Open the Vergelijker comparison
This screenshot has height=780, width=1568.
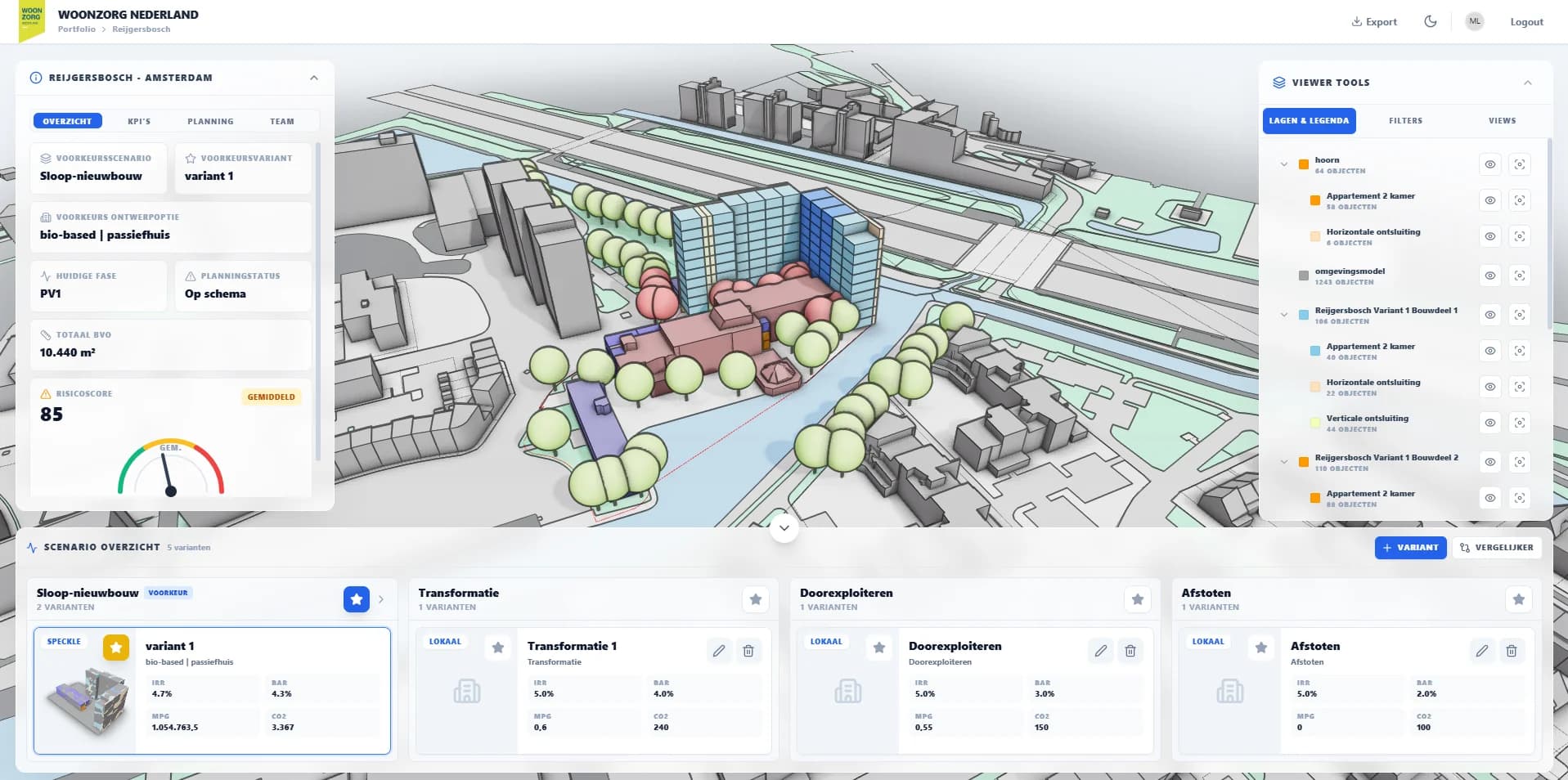tap(1497, 548)
